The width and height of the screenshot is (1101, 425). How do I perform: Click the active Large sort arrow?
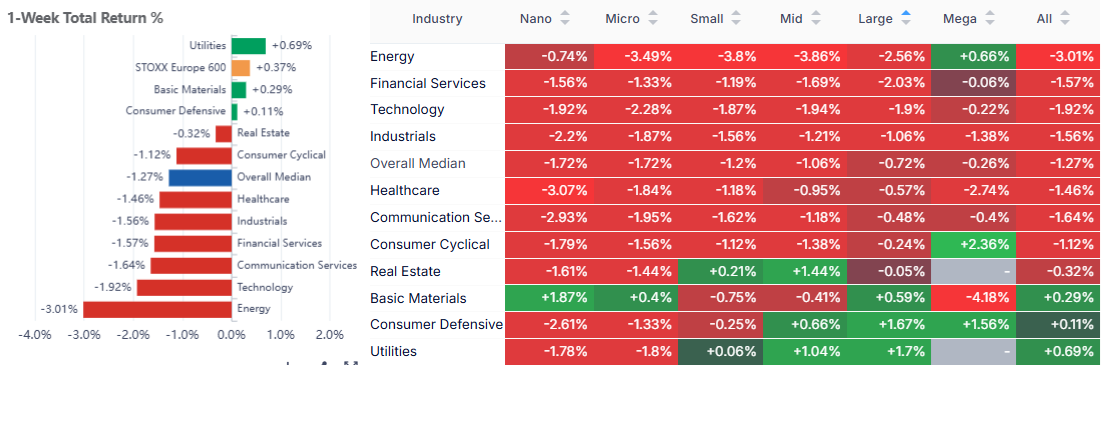point(906,18)
